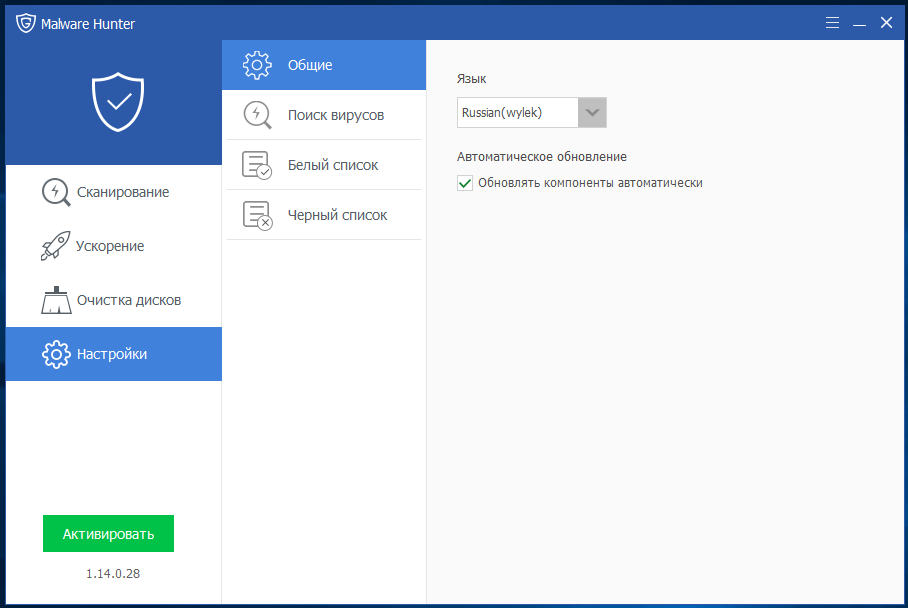Click the Очистка дисков broom icon
Viewport: 908px width, 608px height.
(x=56, y=300)
